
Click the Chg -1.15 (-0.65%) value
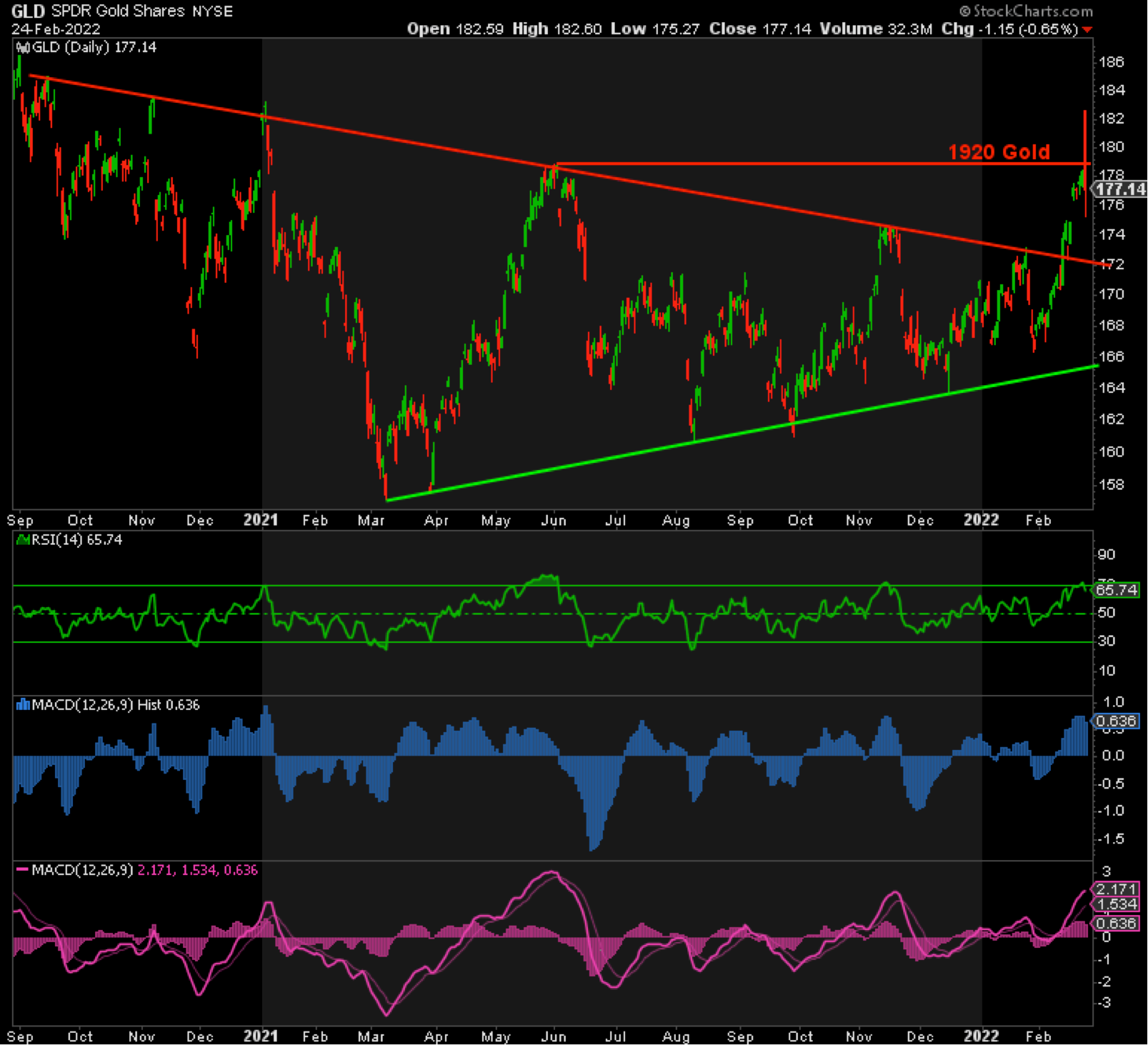[x=1009, y=29]
